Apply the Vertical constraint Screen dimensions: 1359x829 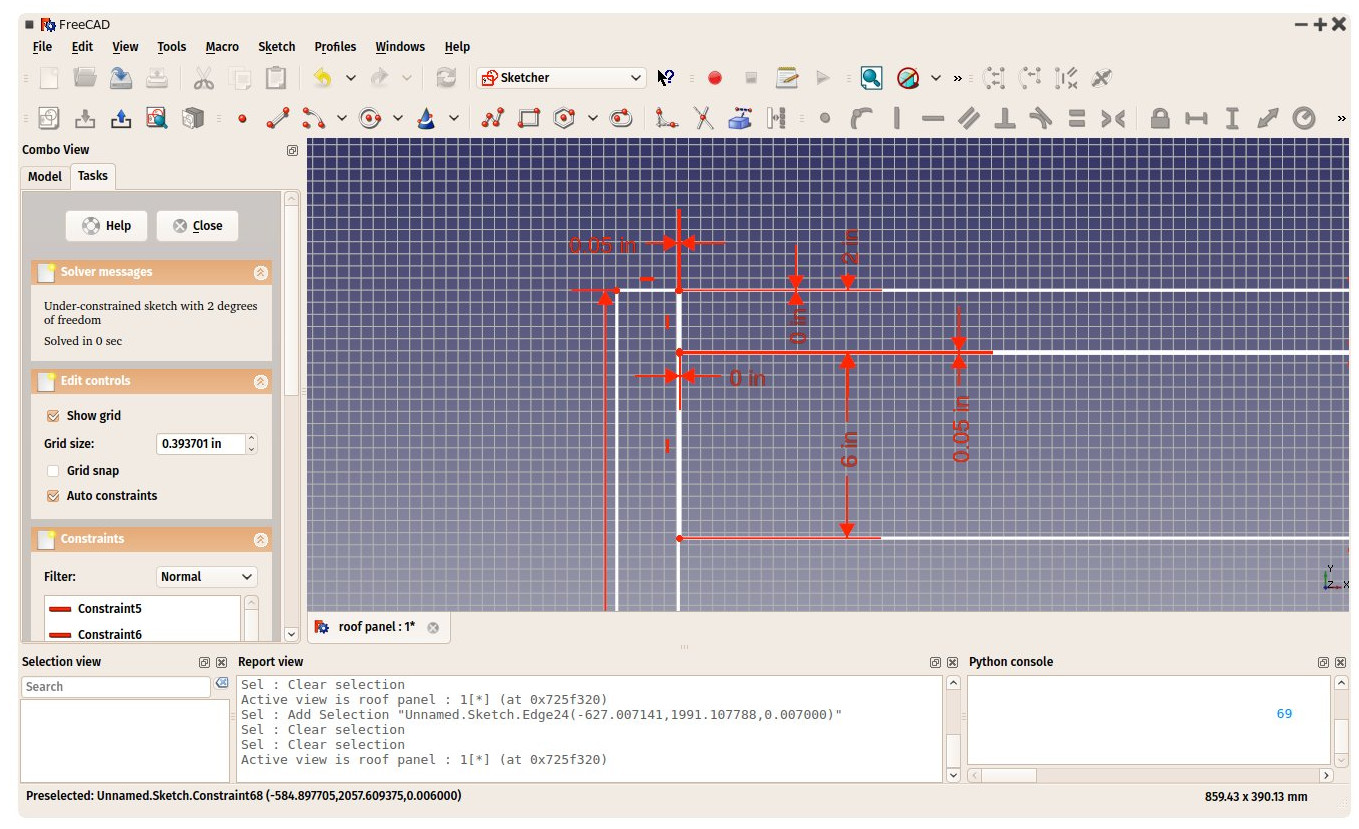(897, 118)
